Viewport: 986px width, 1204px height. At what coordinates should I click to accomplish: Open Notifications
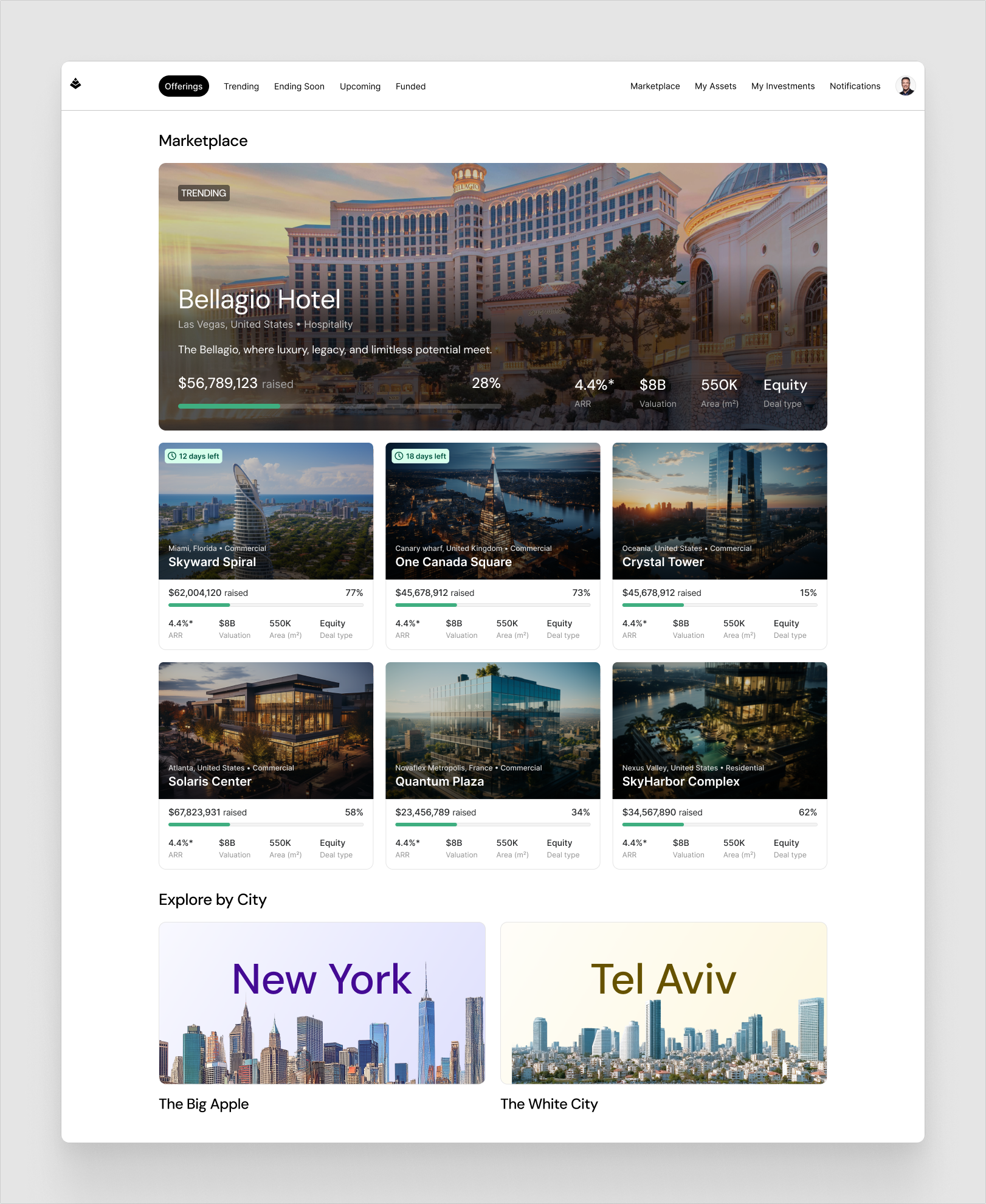coord(855,86)
